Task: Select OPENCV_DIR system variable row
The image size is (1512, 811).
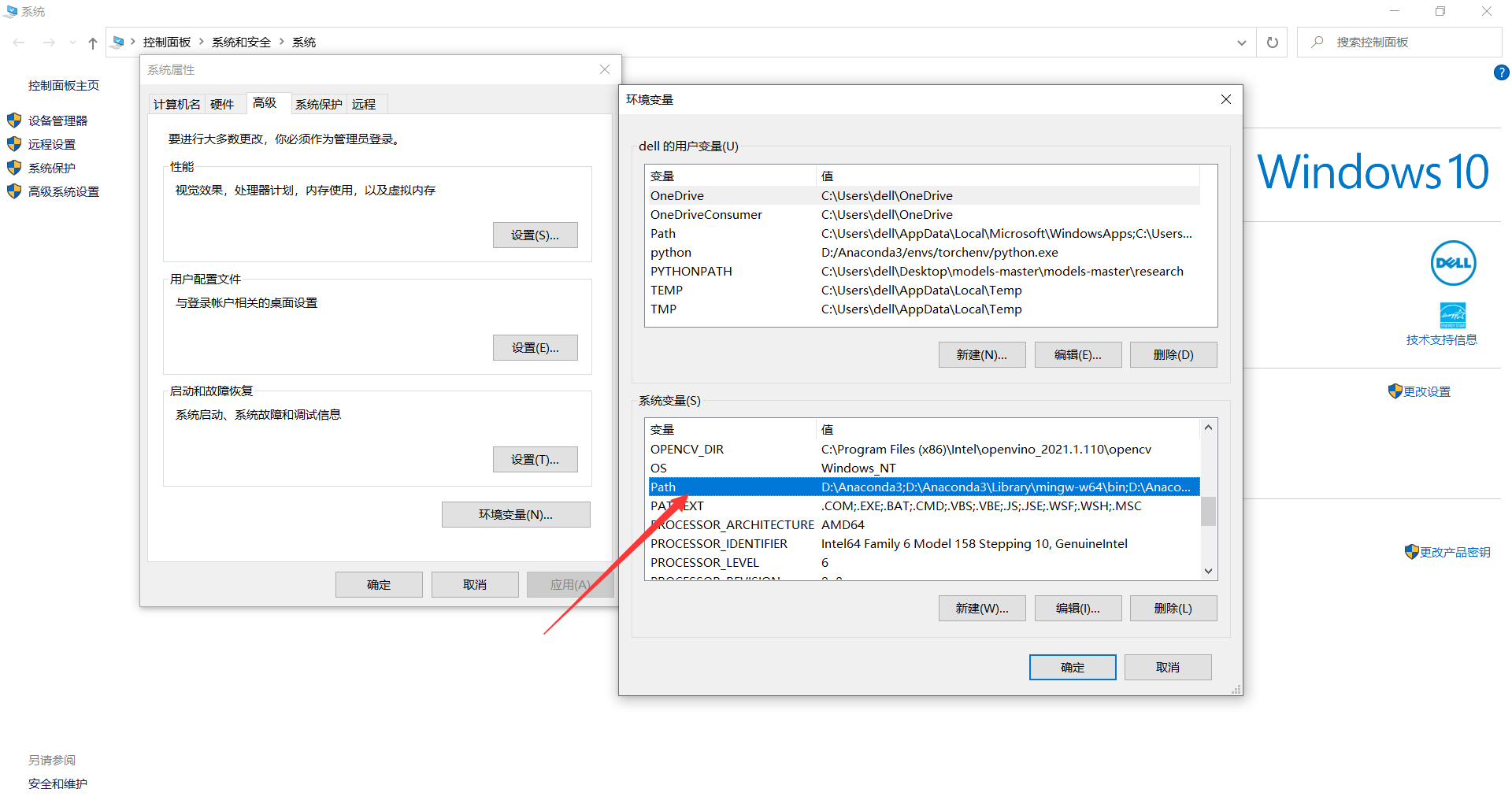Action: point(924,449)
